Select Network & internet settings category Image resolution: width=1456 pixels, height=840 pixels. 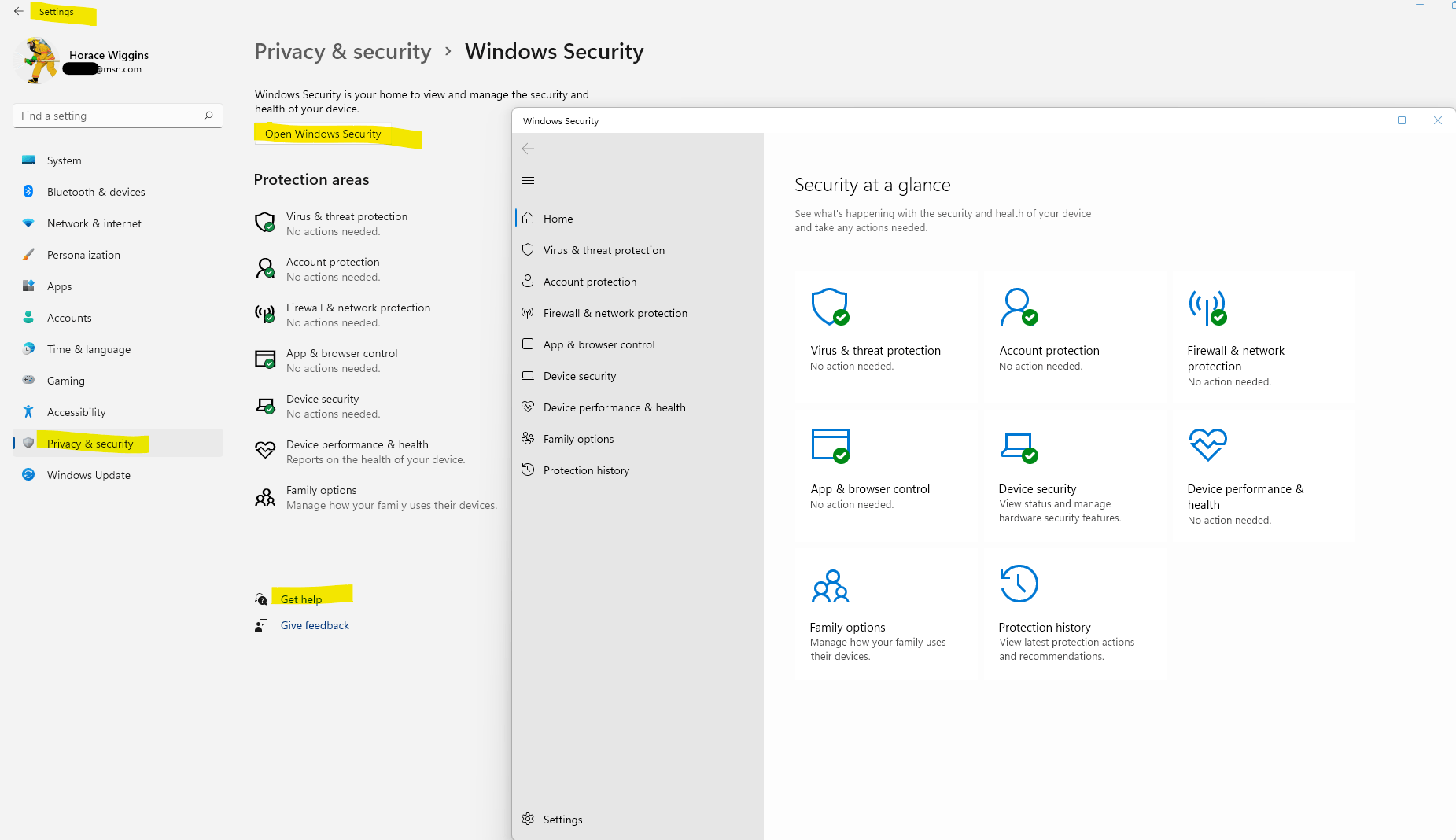pyautogui.click(x=118, y=223)
